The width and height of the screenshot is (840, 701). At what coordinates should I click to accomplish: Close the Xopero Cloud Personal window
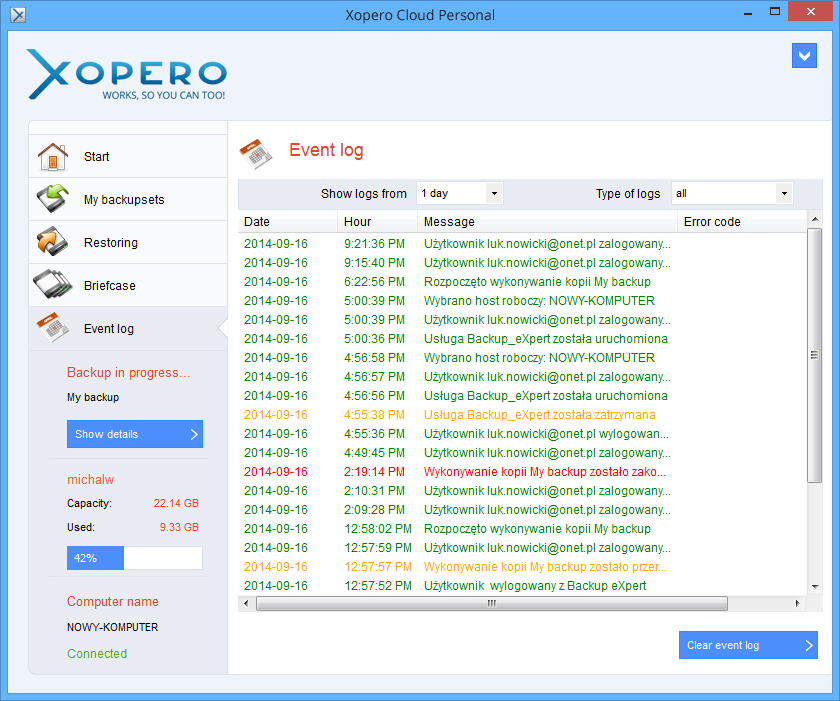pyautogui.click(x=811, y=11)
